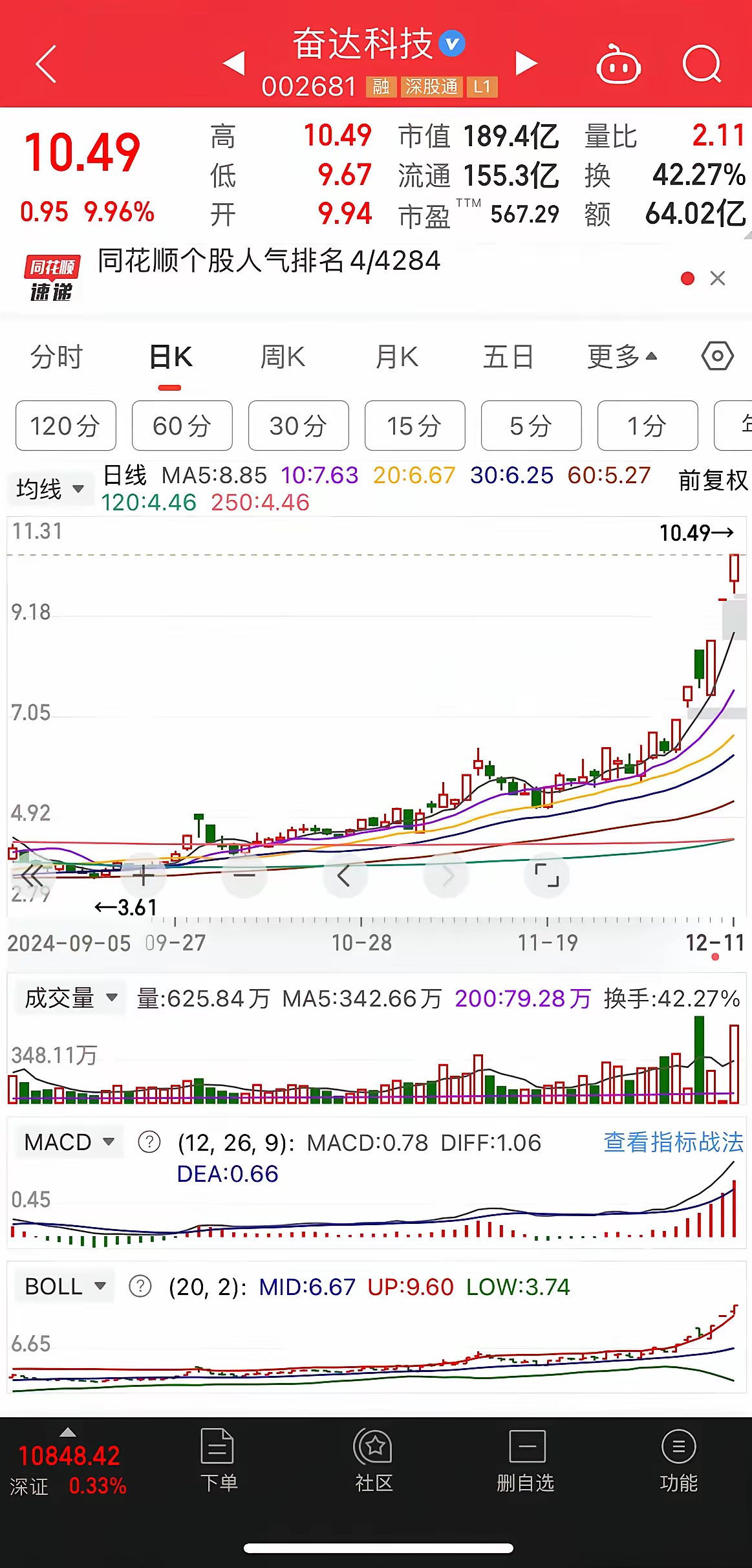Tap the big current price 10.49
Viewport: 752px width, 1568px height.
pos(81,153)
